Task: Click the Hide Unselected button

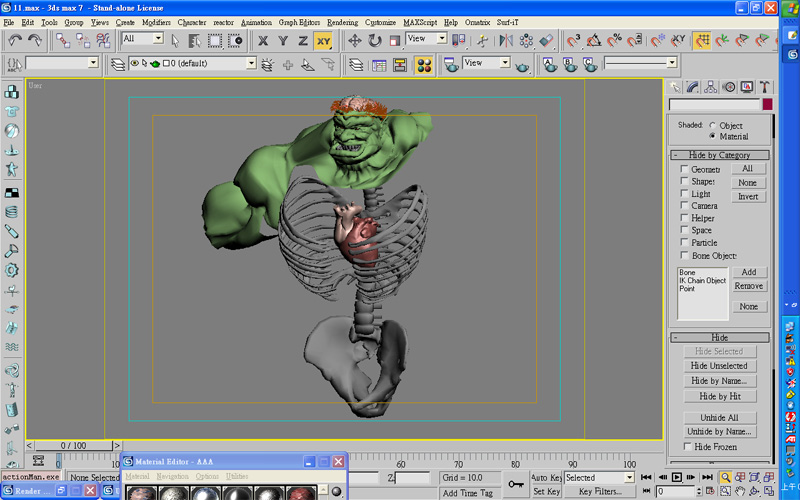Action: point(719,366)
